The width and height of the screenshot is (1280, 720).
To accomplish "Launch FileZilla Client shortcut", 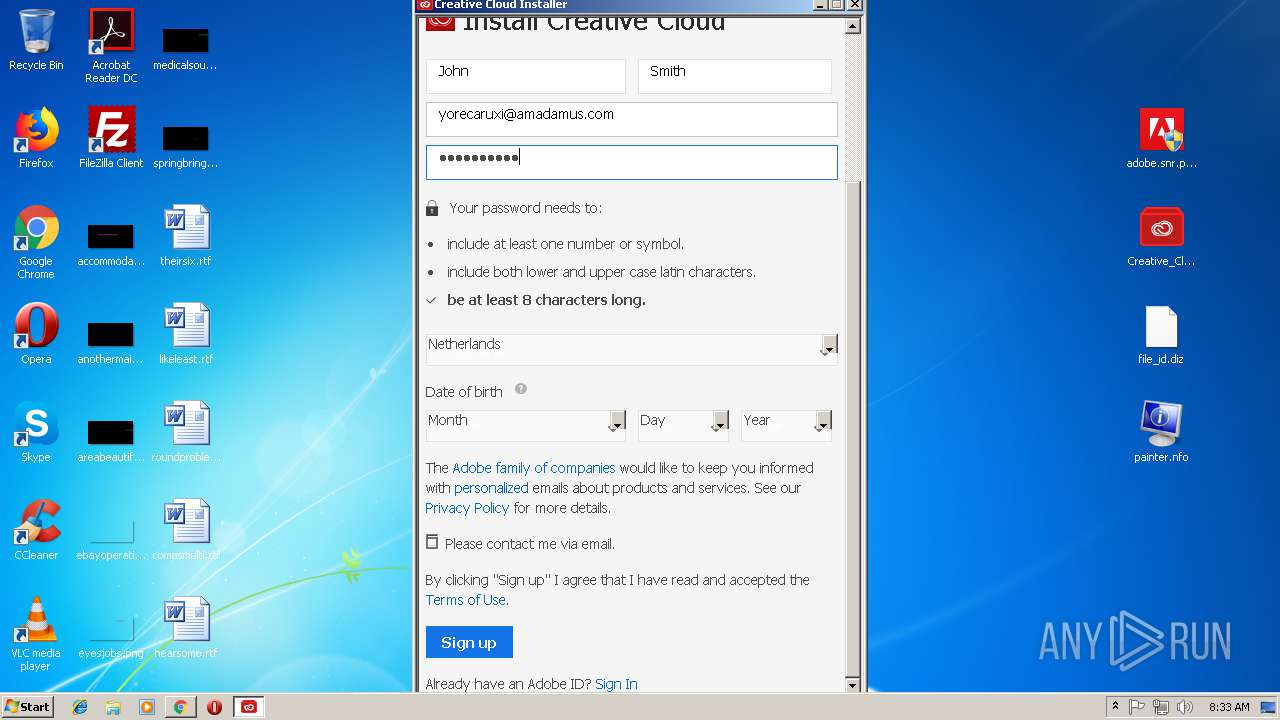I will coord(111,138).
